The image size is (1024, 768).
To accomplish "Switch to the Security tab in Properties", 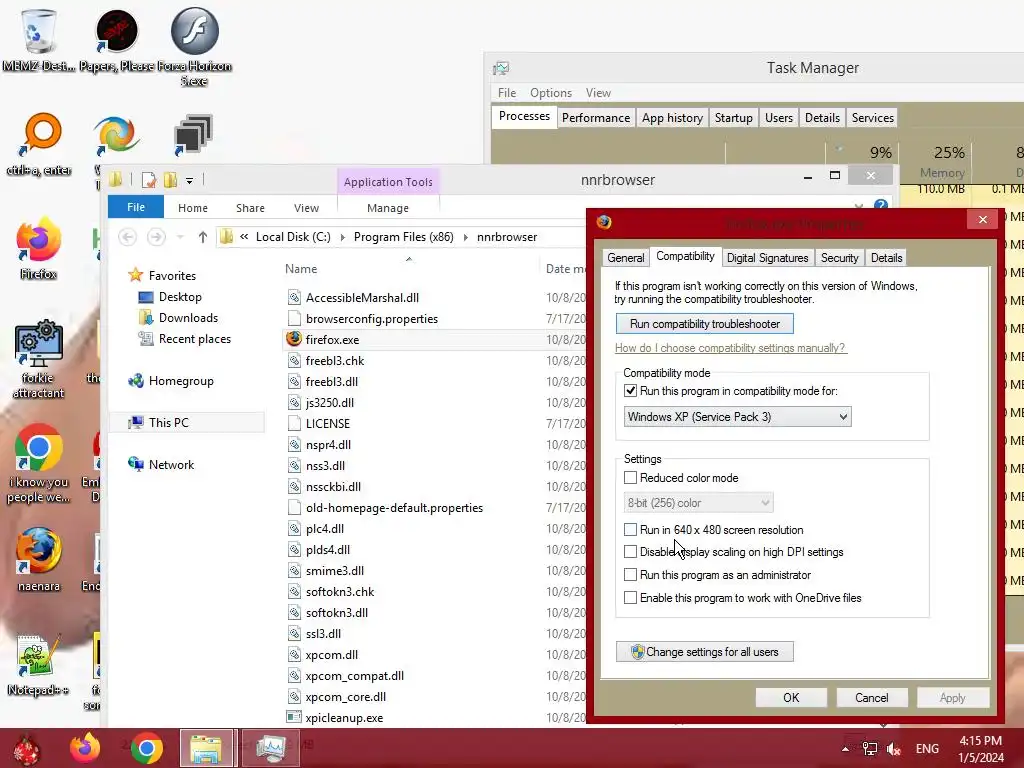I will tap(839, 258).
